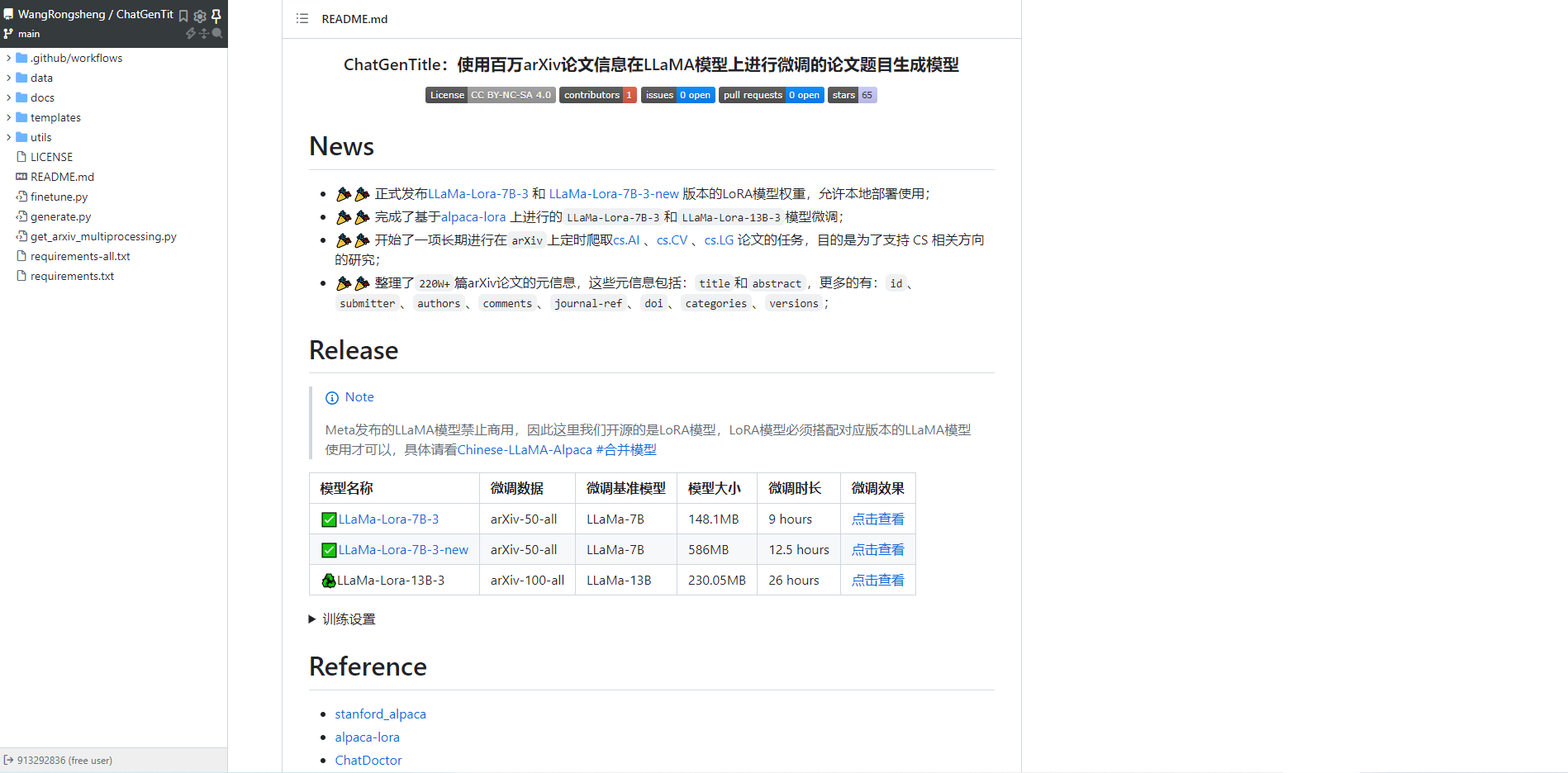Open the alpaca-lora reference link
Image resolution: width=1568 pixels, height=773 pixels.
click(x=367, y=737)
